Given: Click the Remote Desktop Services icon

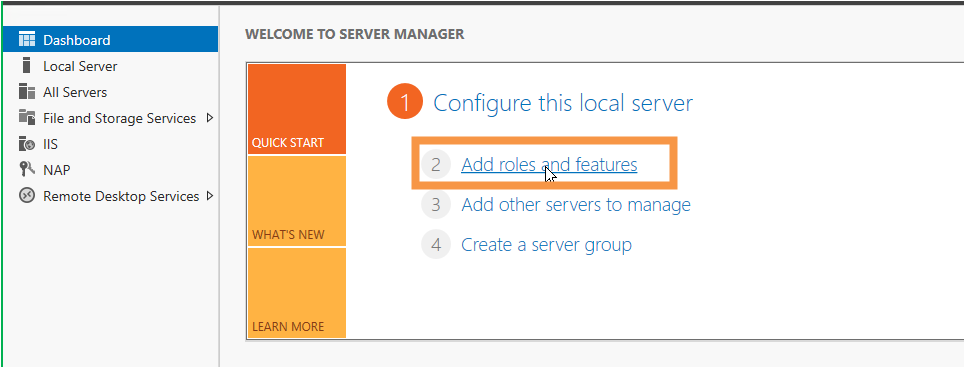Looking at the screenshot, I should 27,196.
